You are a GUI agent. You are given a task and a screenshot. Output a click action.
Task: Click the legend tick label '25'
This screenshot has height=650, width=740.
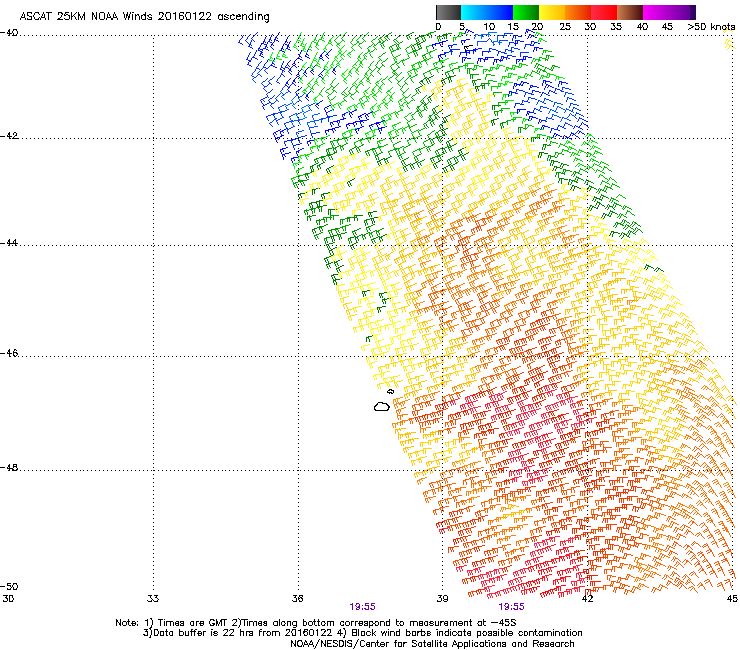pyautogui.click(x=565, y=26)
